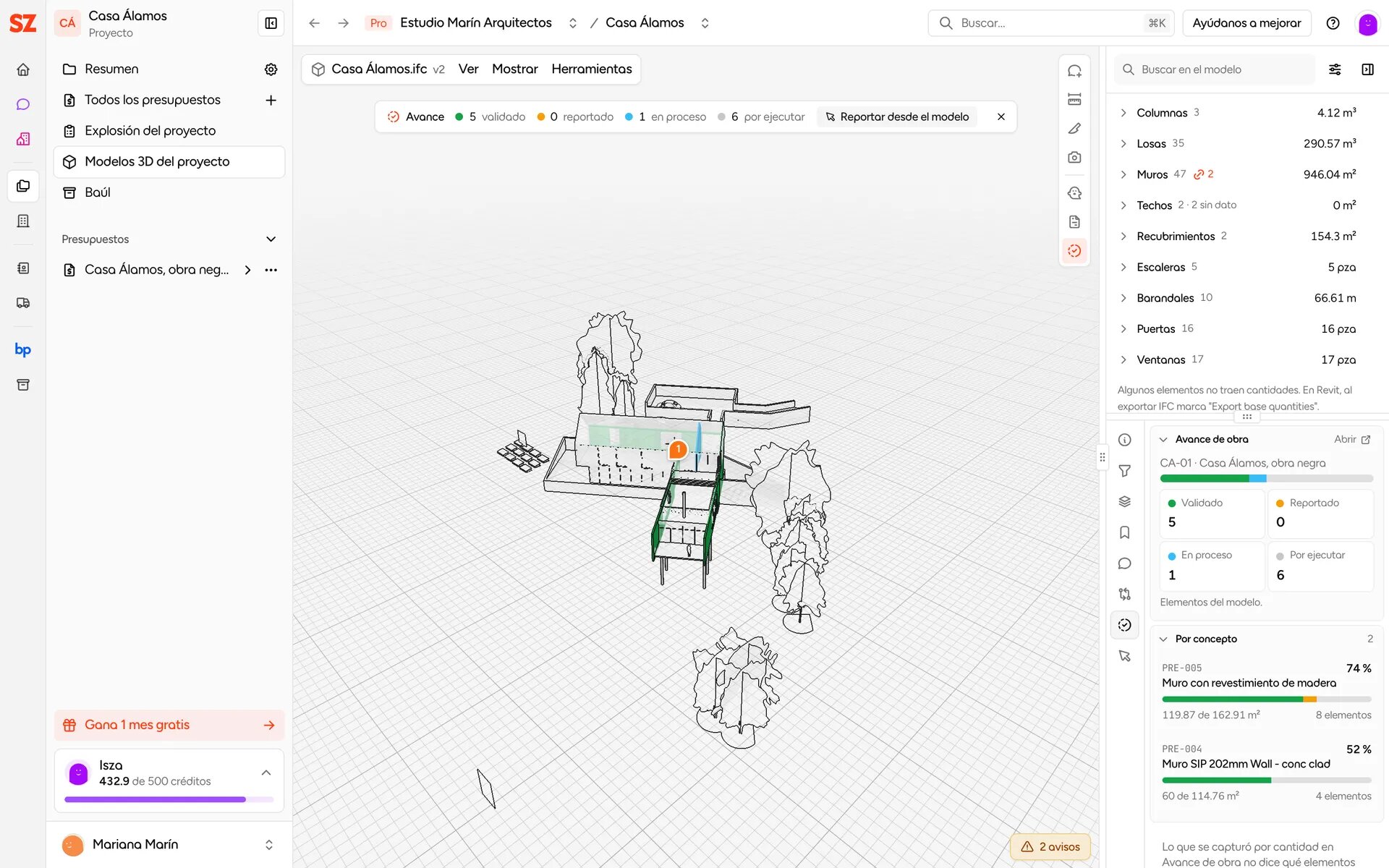Viewport: 1389px width, 868px height.
Task: Click Reportar desde el modelo button
Action: [897, 117]
